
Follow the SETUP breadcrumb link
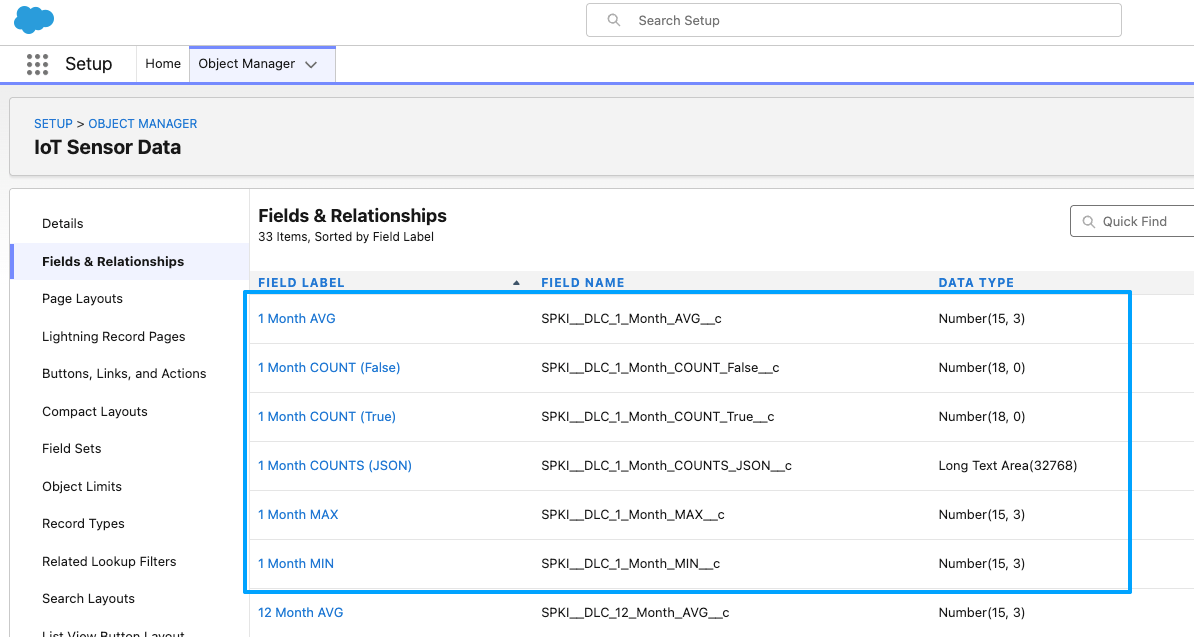[53, 123]
